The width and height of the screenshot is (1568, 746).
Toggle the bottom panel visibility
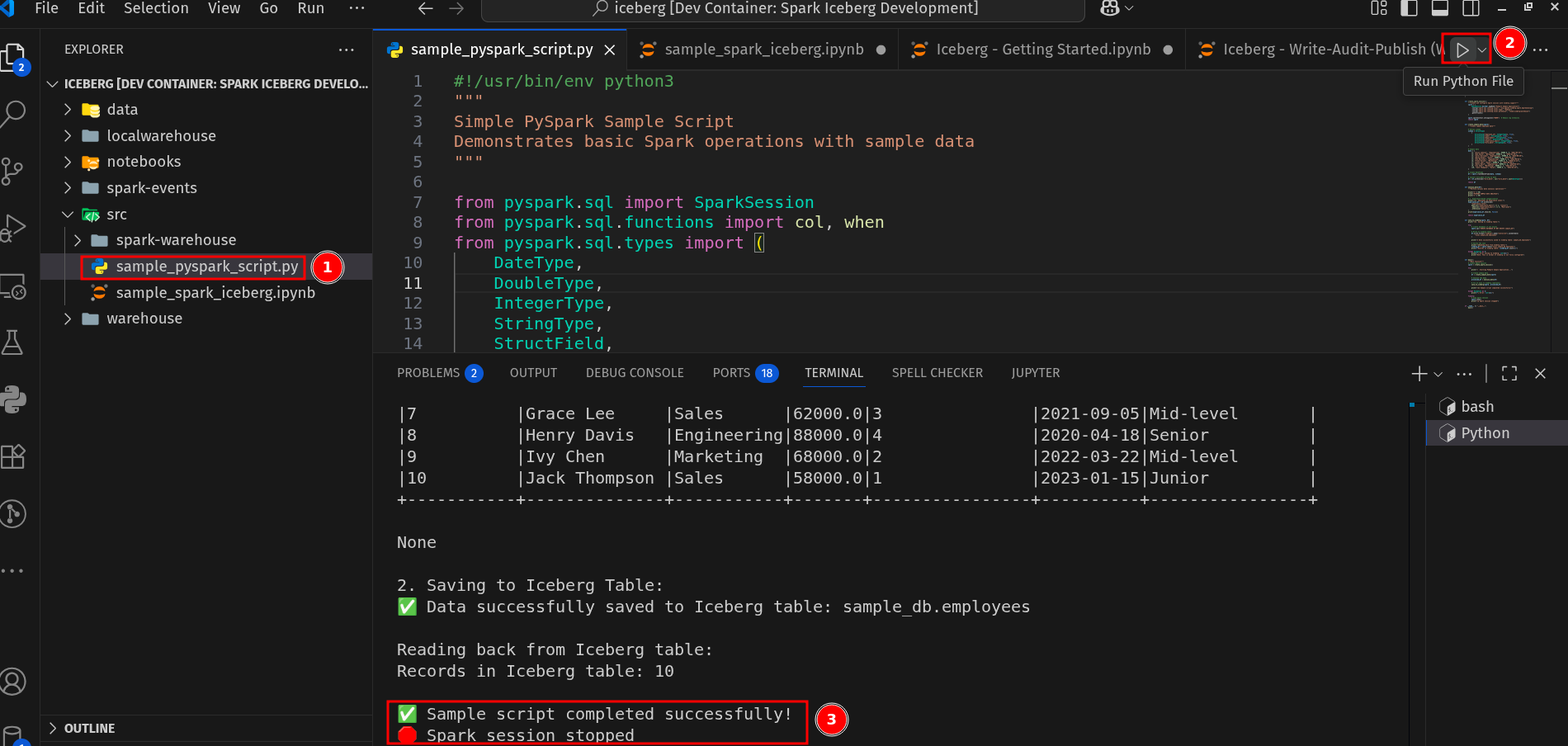point(1440,8)
